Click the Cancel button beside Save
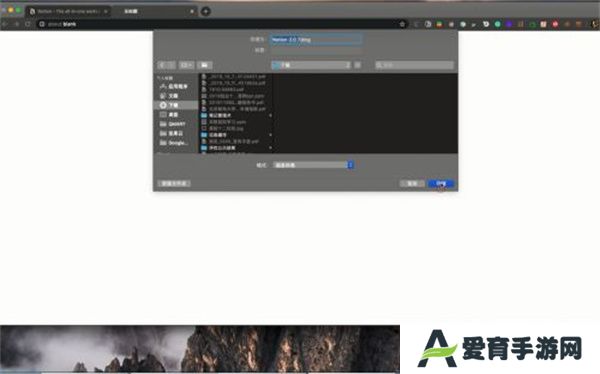The image size is (600, 374). 412,183
